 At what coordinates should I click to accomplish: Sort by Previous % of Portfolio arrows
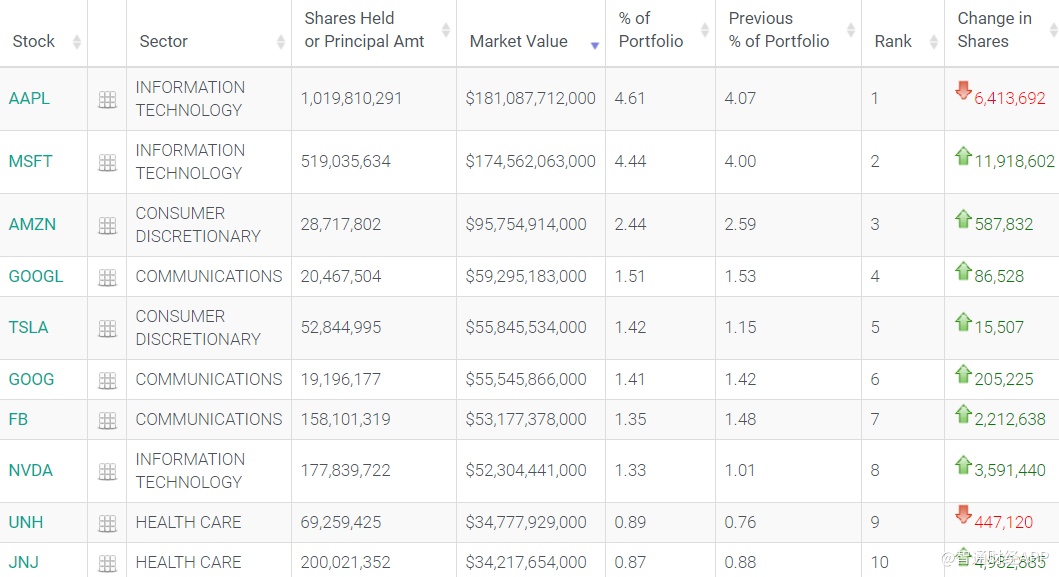851,29
